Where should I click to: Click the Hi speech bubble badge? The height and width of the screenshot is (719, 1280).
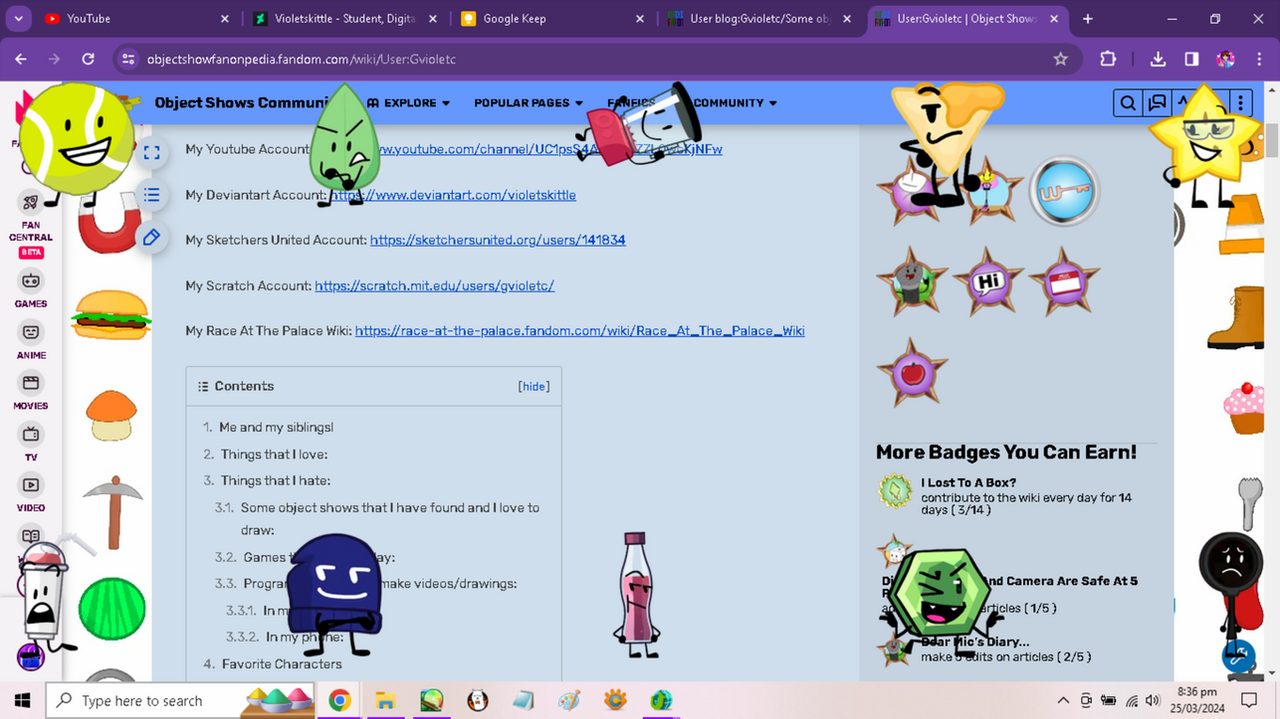(x=989, y=281)
